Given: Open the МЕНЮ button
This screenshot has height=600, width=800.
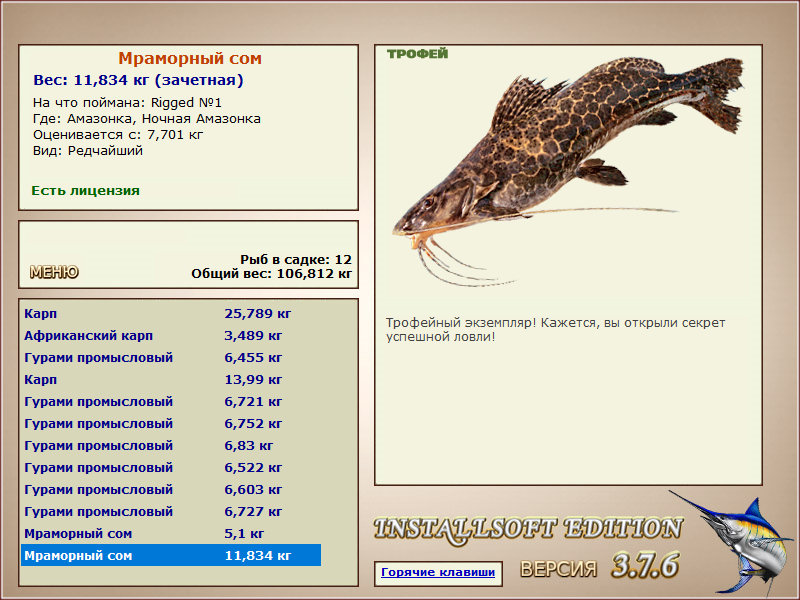Looking at the screenshot, I should click(x=54, y=272).
